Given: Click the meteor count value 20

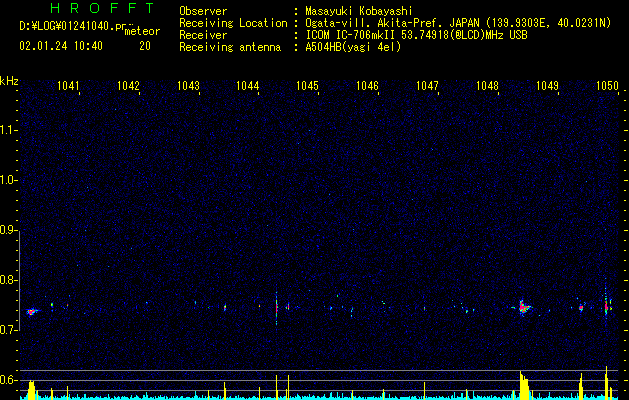Looking at the screenshot, I should (x=145, y=46).
